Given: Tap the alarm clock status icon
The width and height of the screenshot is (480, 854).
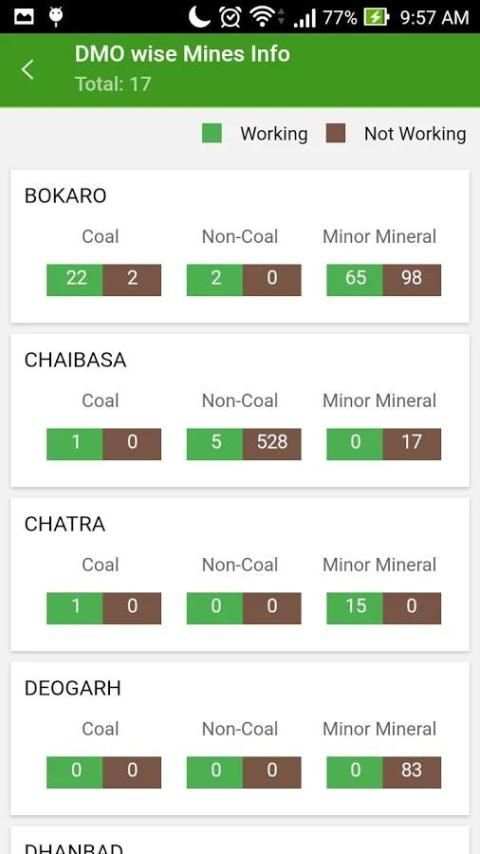Looking at the screenshot, I should [229, 17].
